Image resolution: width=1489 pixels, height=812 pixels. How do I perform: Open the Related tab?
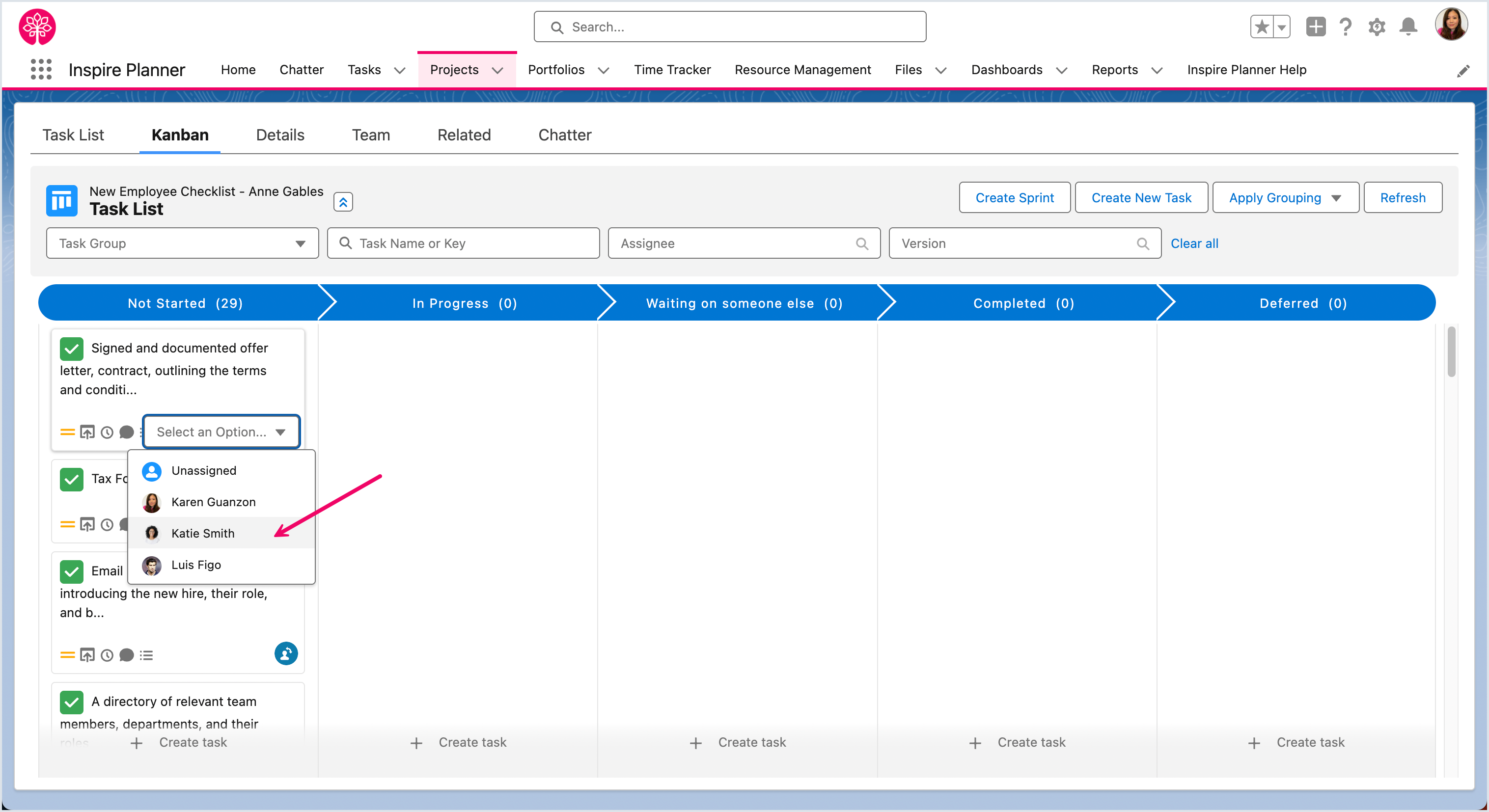464,135
